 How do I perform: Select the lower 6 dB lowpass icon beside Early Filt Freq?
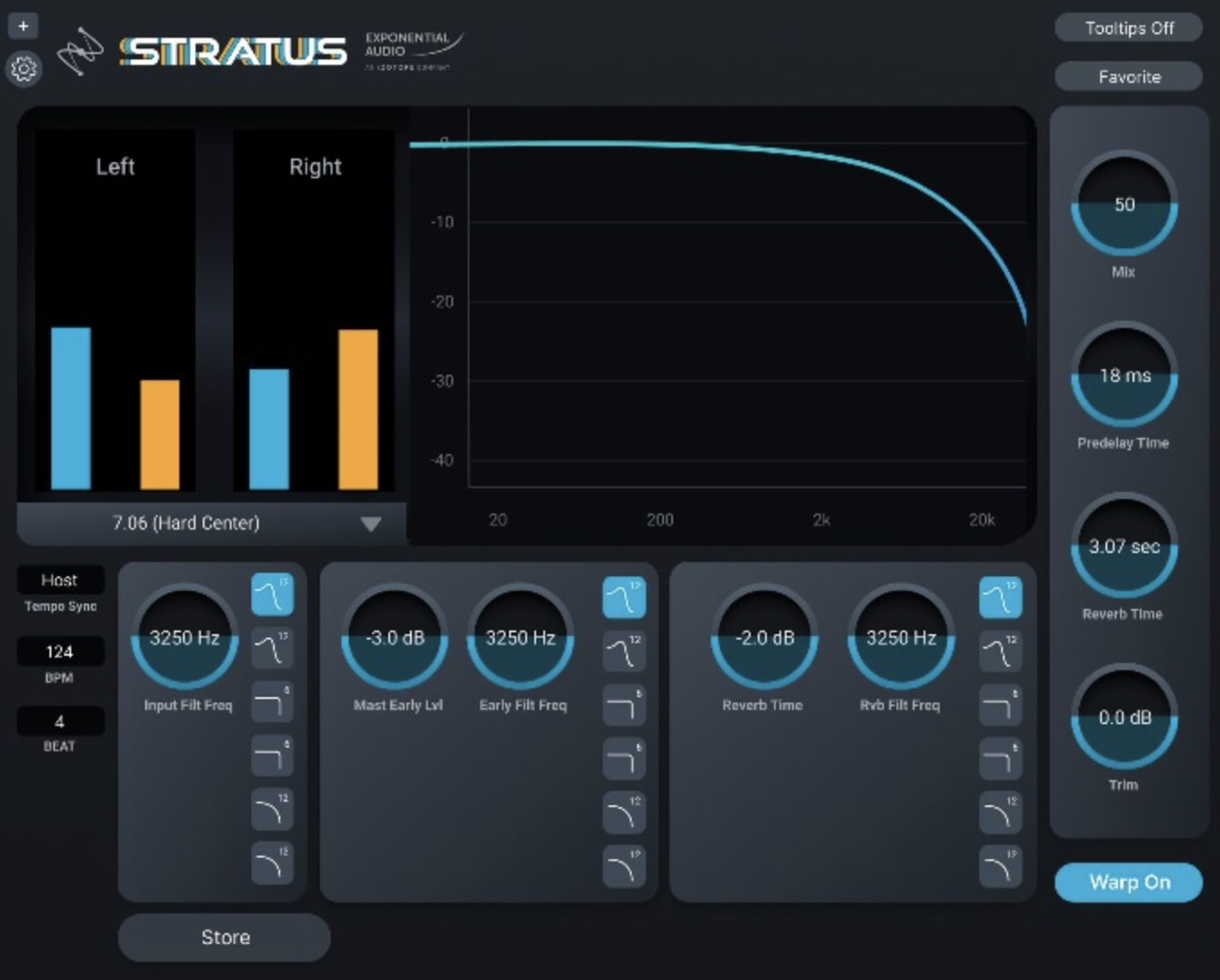(624, 760)
